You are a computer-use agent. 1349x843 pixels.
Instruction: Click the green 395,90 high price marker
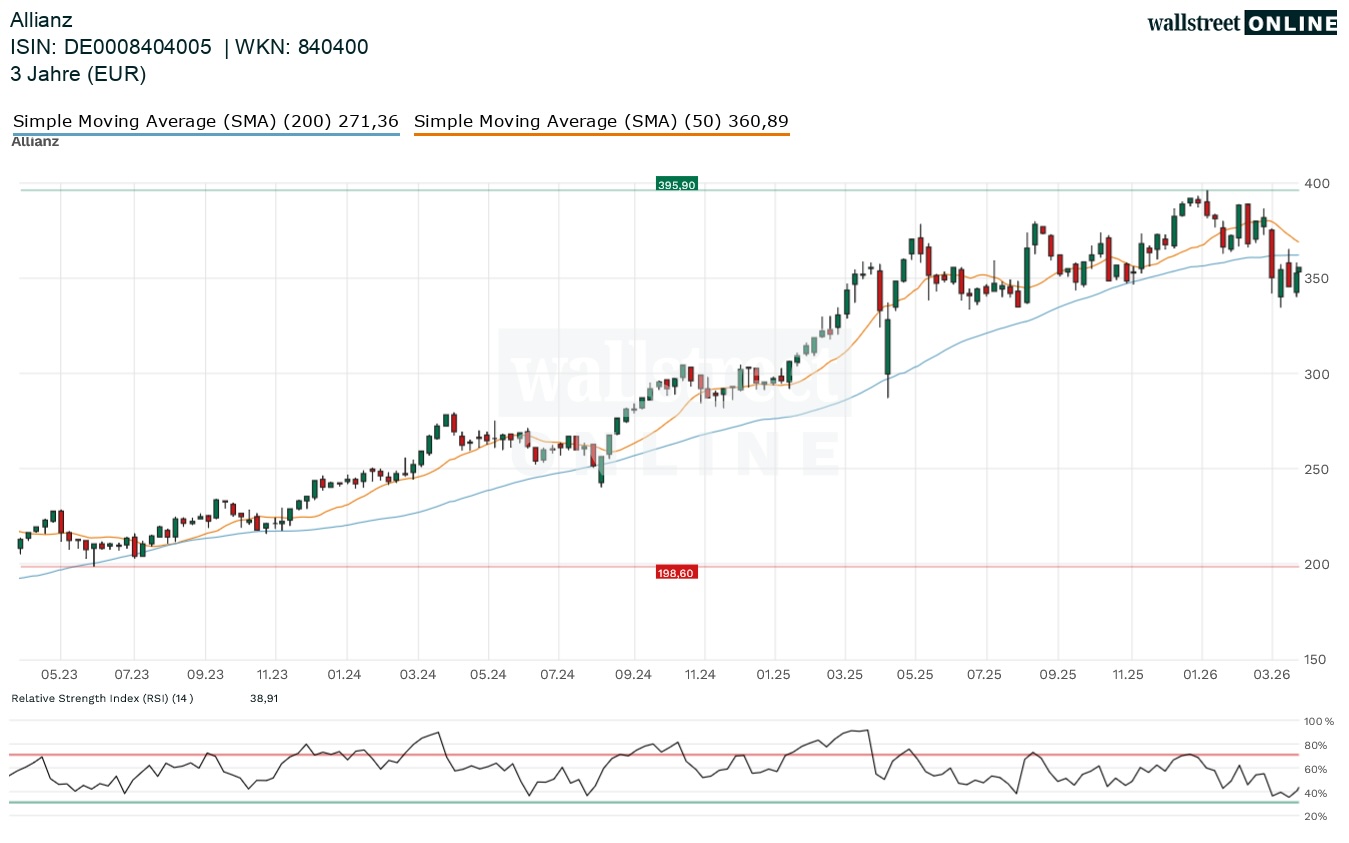(676, 184)
